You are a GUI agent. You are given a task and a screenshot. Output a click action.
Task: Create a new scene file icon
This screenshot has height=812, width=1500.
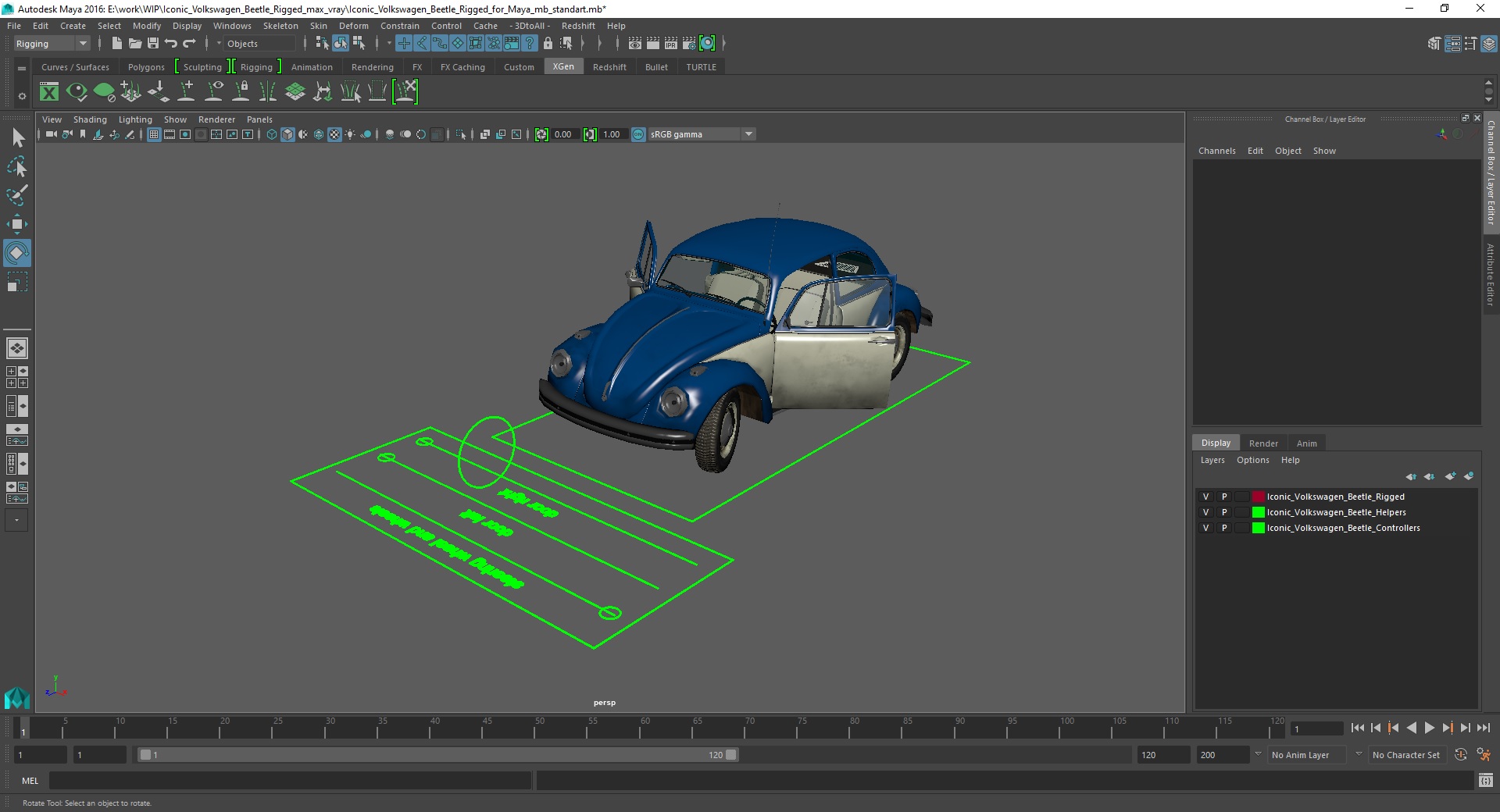pyautogui.click(x=116, y=44)
